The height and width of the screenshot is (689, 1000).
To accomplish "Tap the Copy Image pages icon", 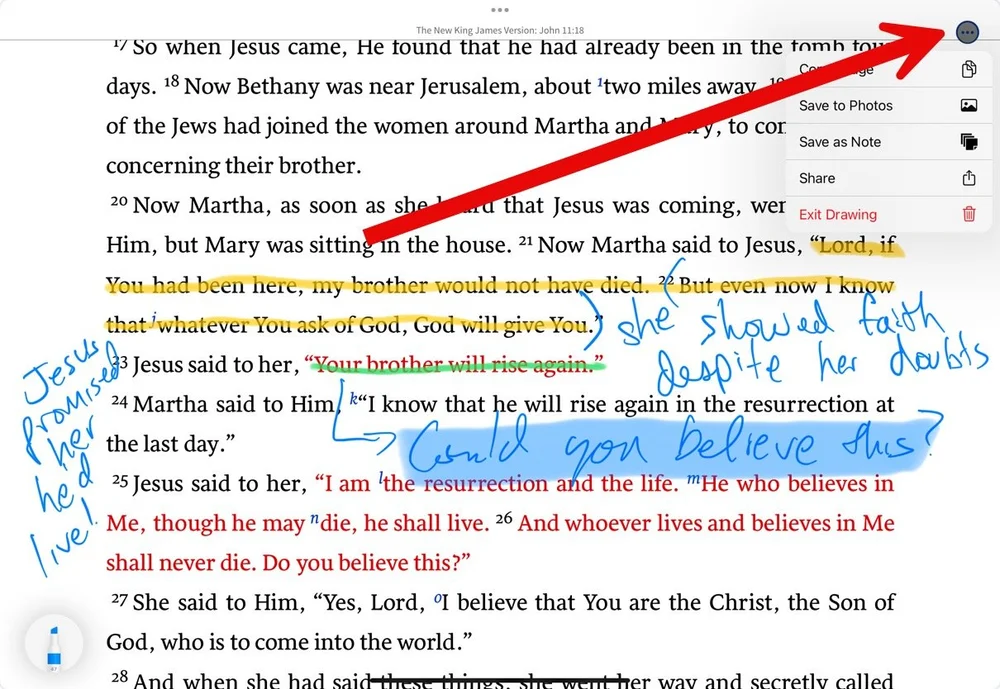I will click(969, 69).
